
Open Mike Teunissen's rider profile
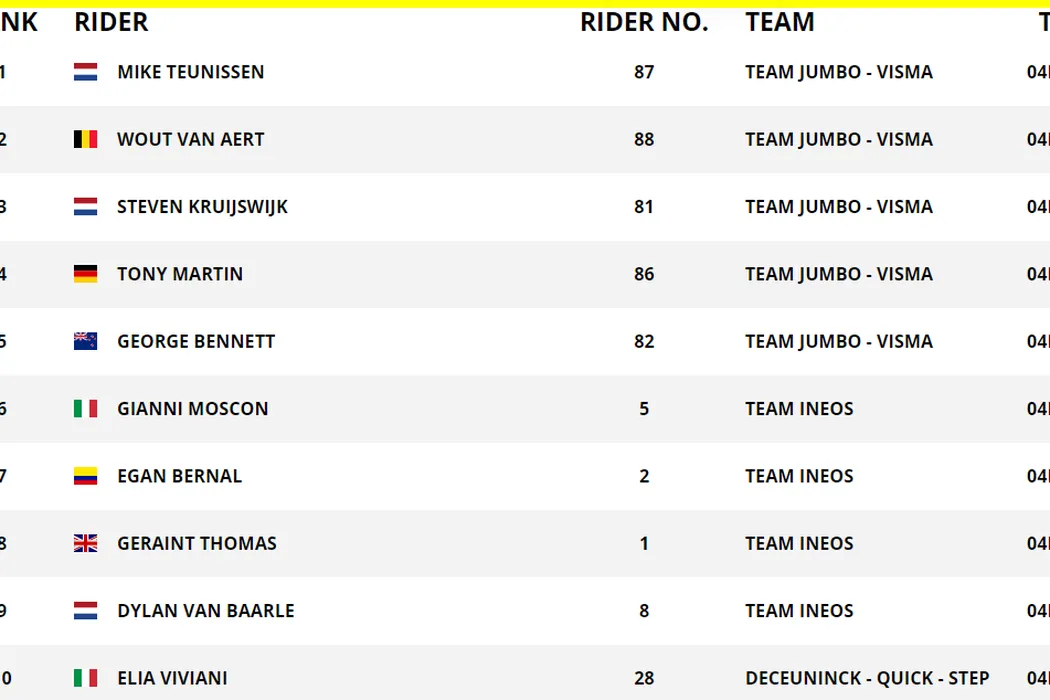(x=190, y=72)
